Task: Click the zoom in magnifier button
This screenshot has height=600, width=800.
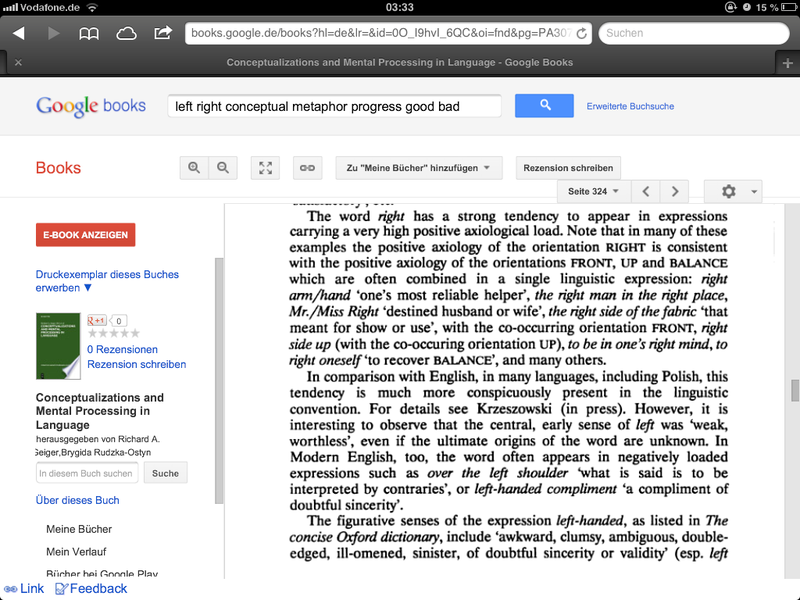Action: (194, 167)
